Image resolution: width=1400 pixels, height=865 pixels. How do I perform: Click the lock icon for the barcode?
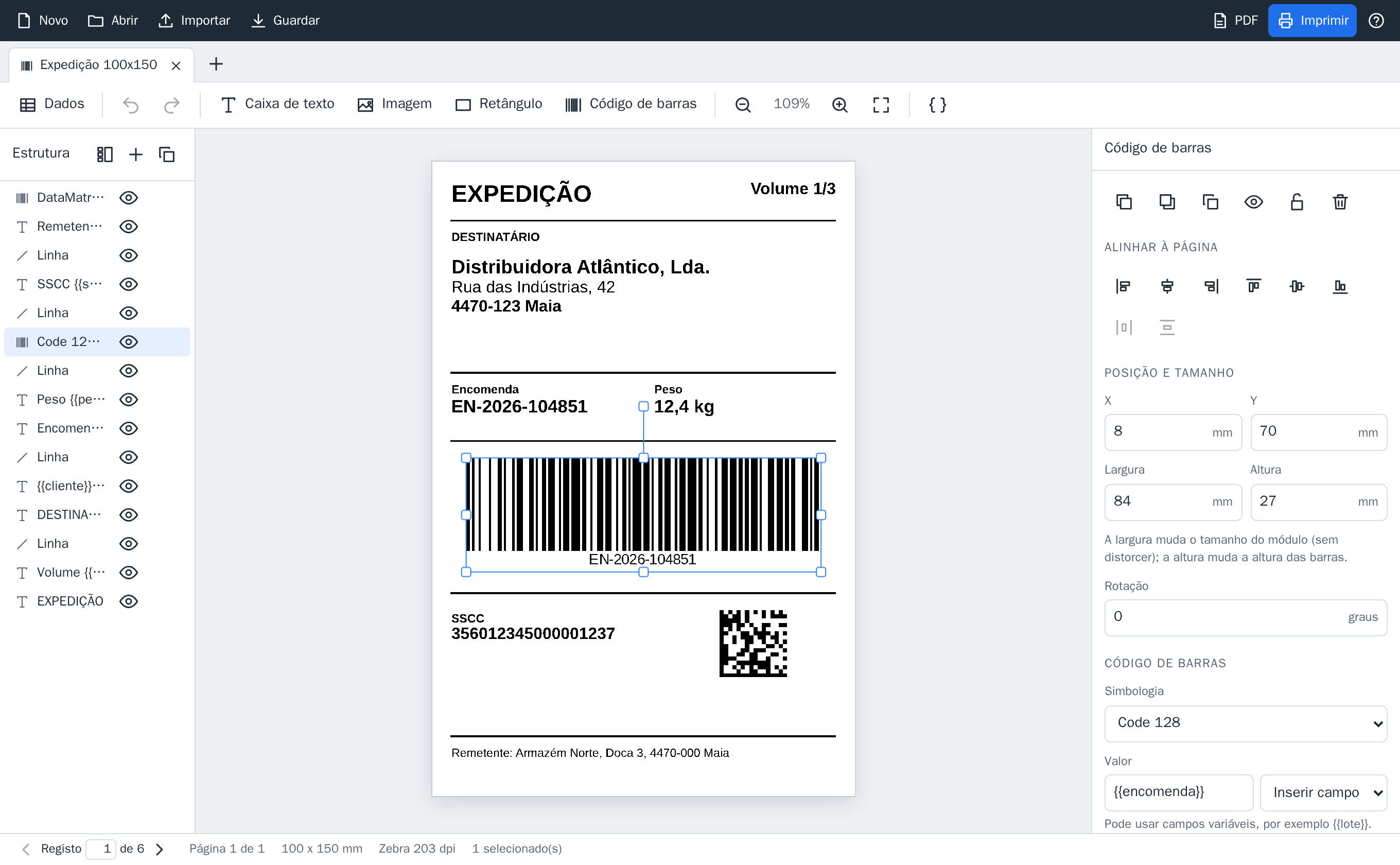click(x=1297, y=202)
